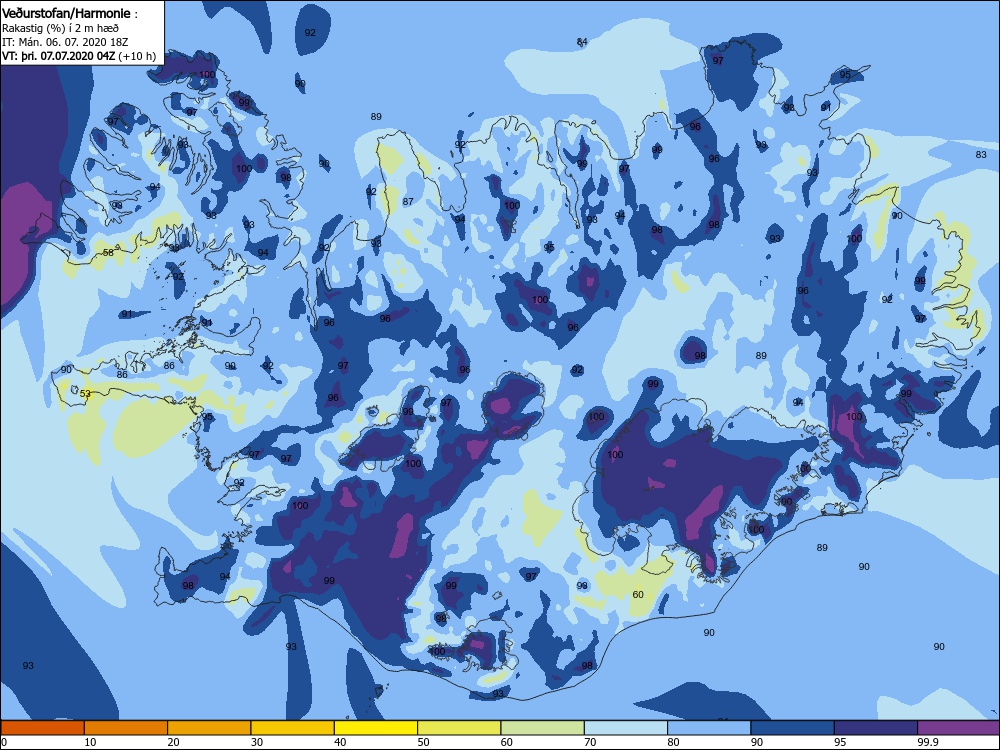Click the orange 10–20 legend swatch
This screenshot has width=1000, height=750.
[x=126, y=728]
